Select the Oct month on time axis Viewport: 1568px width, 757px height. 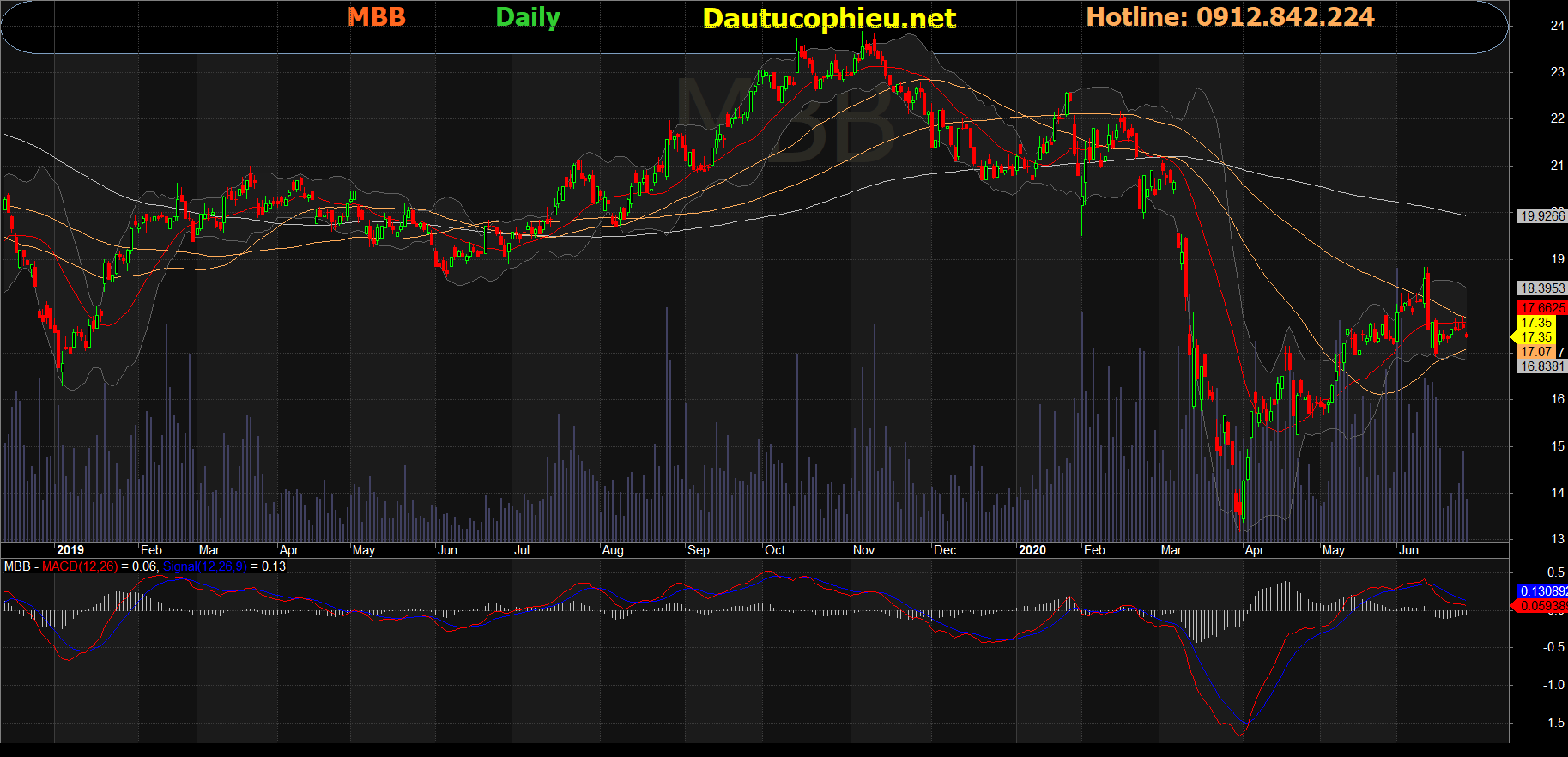[775, 550]
